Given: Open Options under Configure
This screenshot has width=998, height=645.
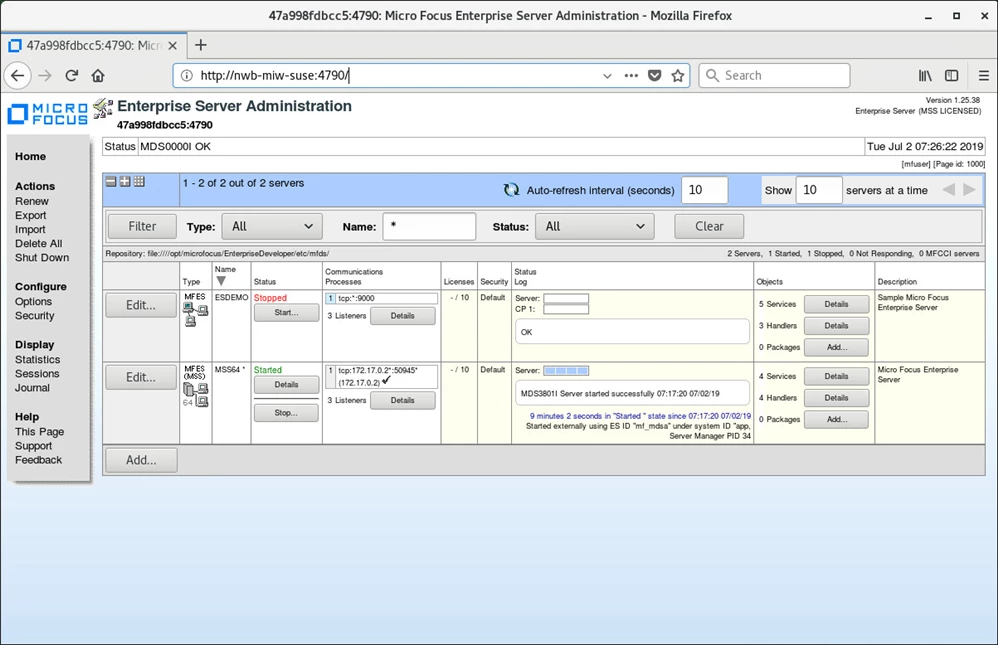Looking at the screenshot, I should coord(33,301).
